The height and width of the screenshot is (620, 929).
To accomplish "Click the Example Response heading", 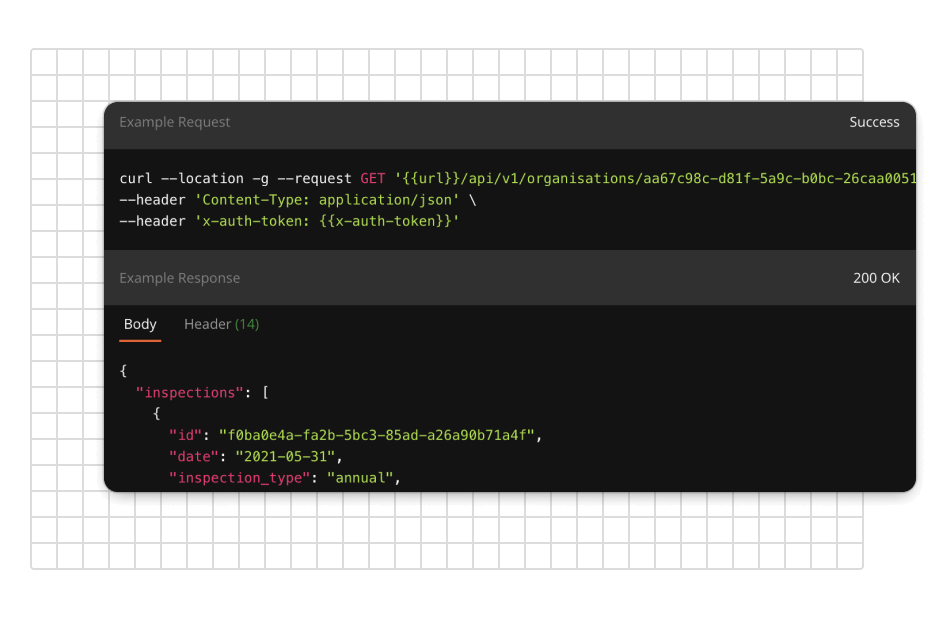I will tap(180, 278).
